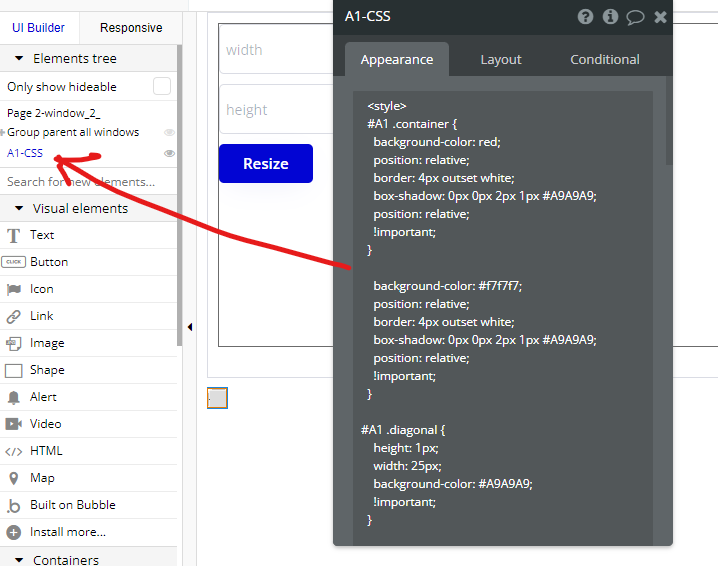Click the 'background-color: red;' CSS line
The height and width of the screenshot is (566, 718).
tap(437, 142)
